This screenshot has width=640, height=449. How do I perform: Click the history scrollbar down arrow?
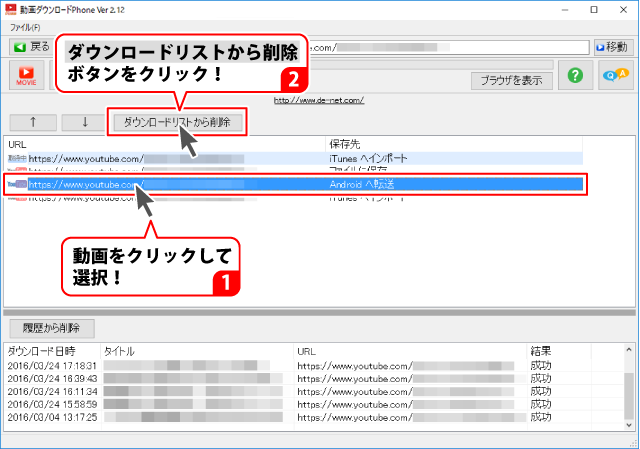pos(629,425)
